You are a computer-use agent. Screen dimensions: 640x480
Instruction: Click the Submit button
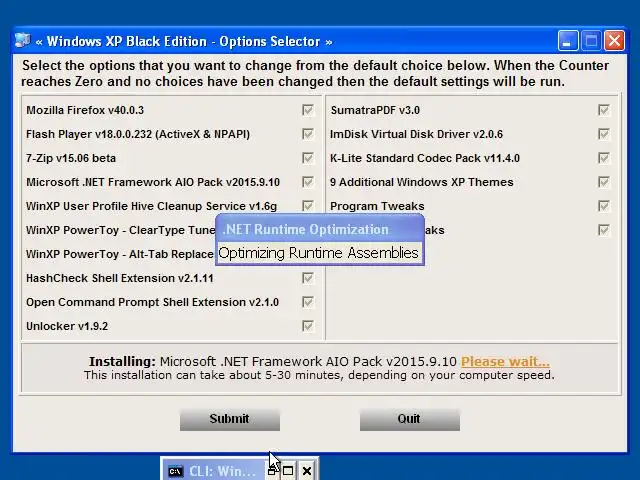[230, 419]
